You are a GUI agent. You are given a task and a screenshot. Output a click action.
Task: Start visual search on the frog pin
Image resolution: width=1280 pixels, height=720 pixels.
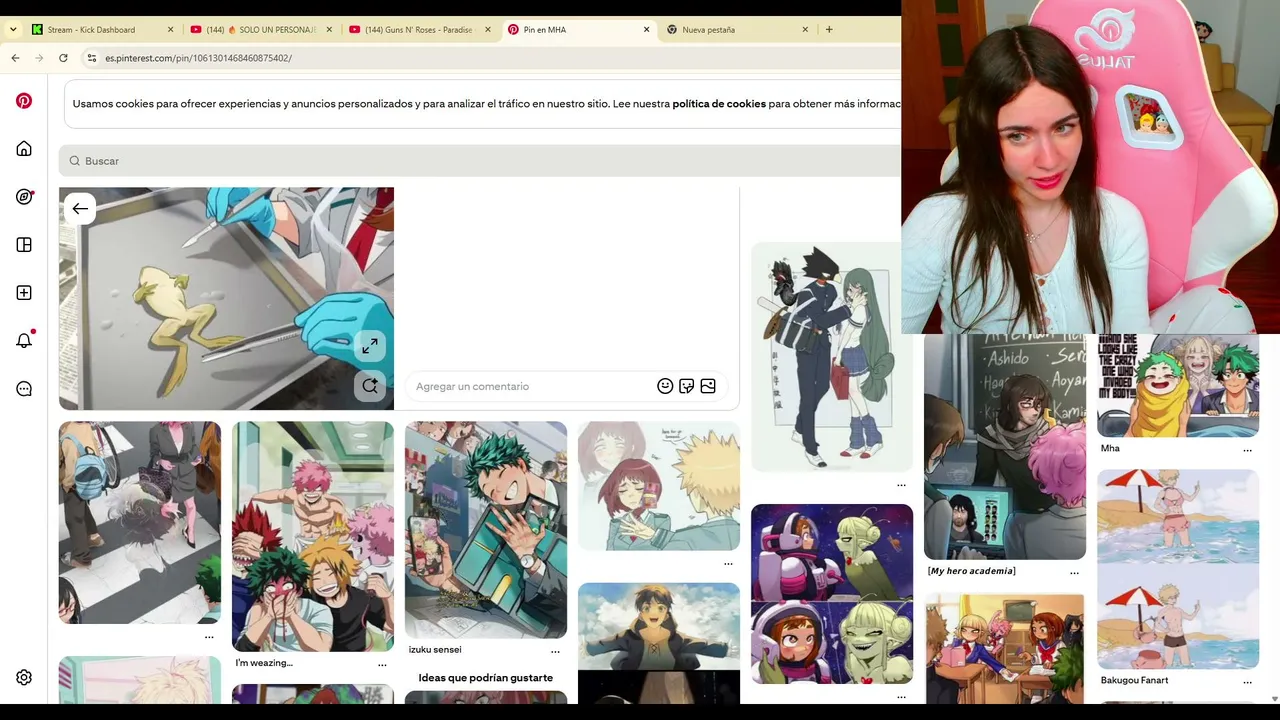click(x=370, y=386)
